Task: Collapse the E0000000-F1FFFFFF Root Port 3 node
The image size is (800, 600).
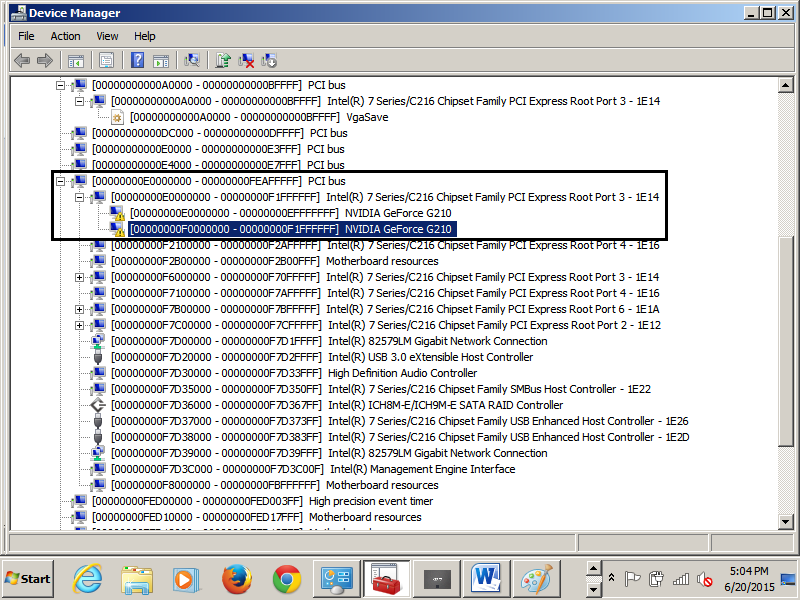Action: tap(79, 197)
